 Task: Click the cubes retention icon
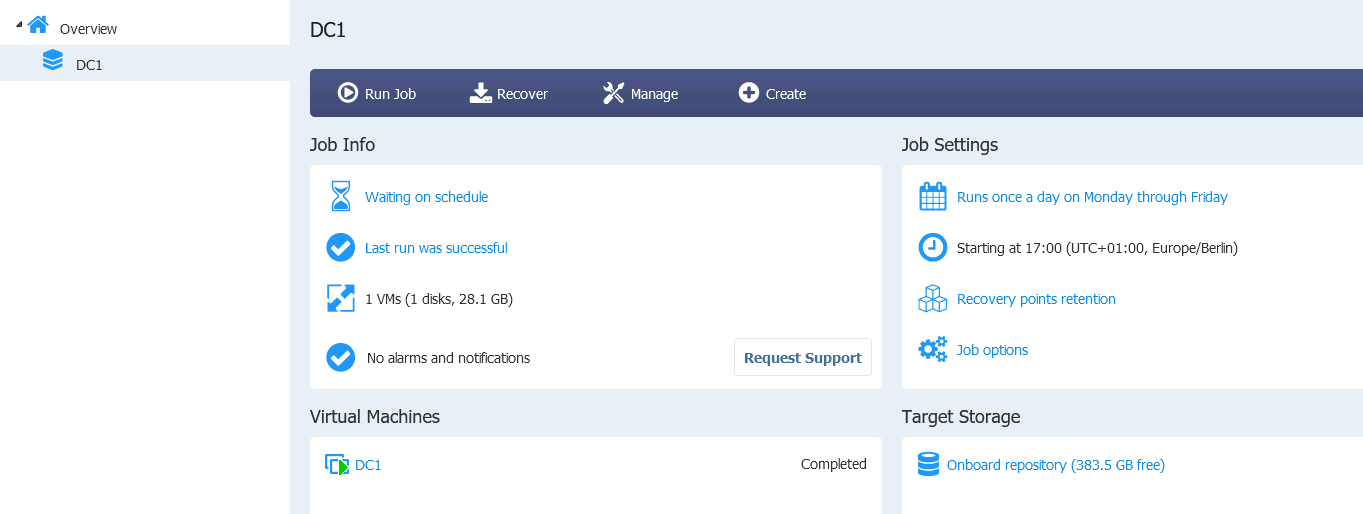pos(933,298)
